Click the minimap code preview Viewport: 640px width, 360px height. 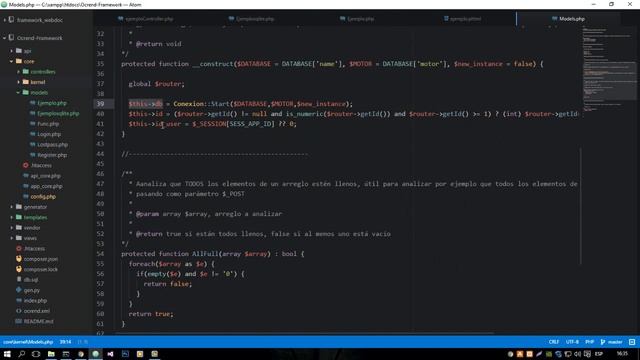click(609, 69)
